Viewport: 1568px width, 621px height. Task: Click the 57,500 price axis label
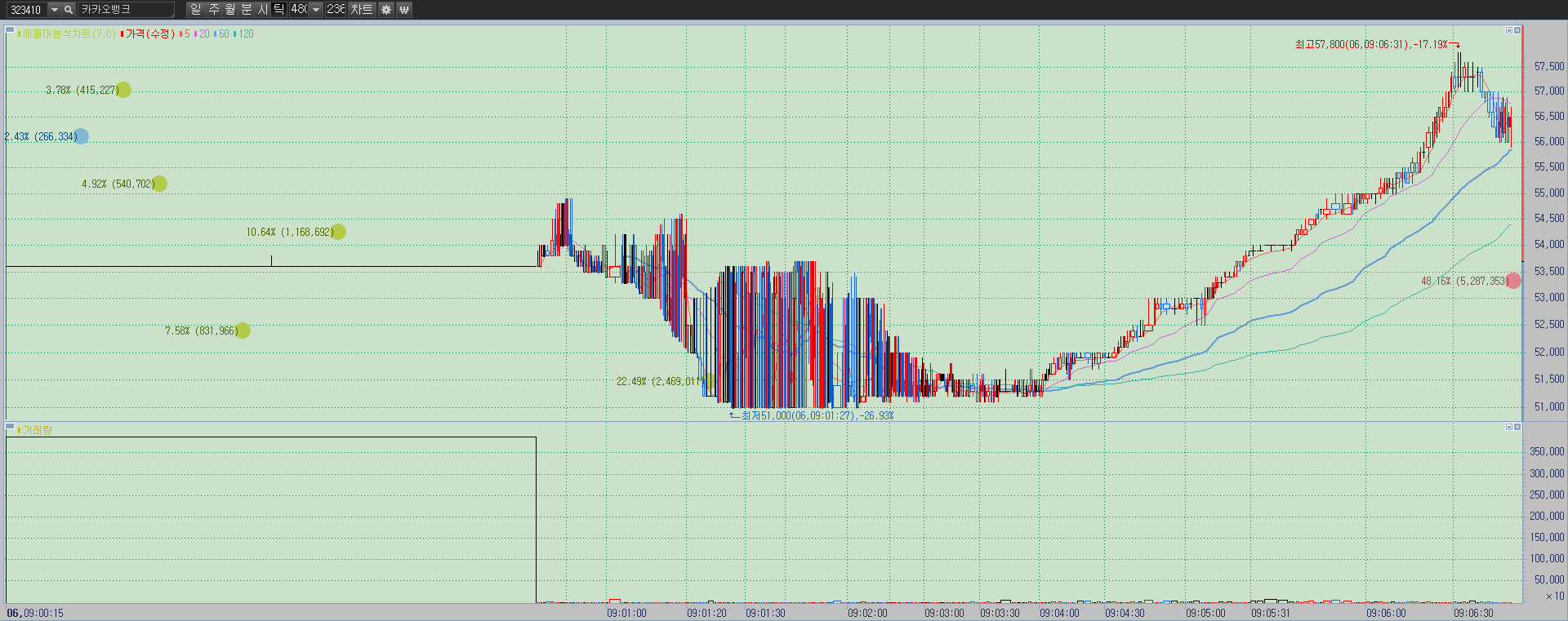pyautogui.click(x=1549, y=66)
